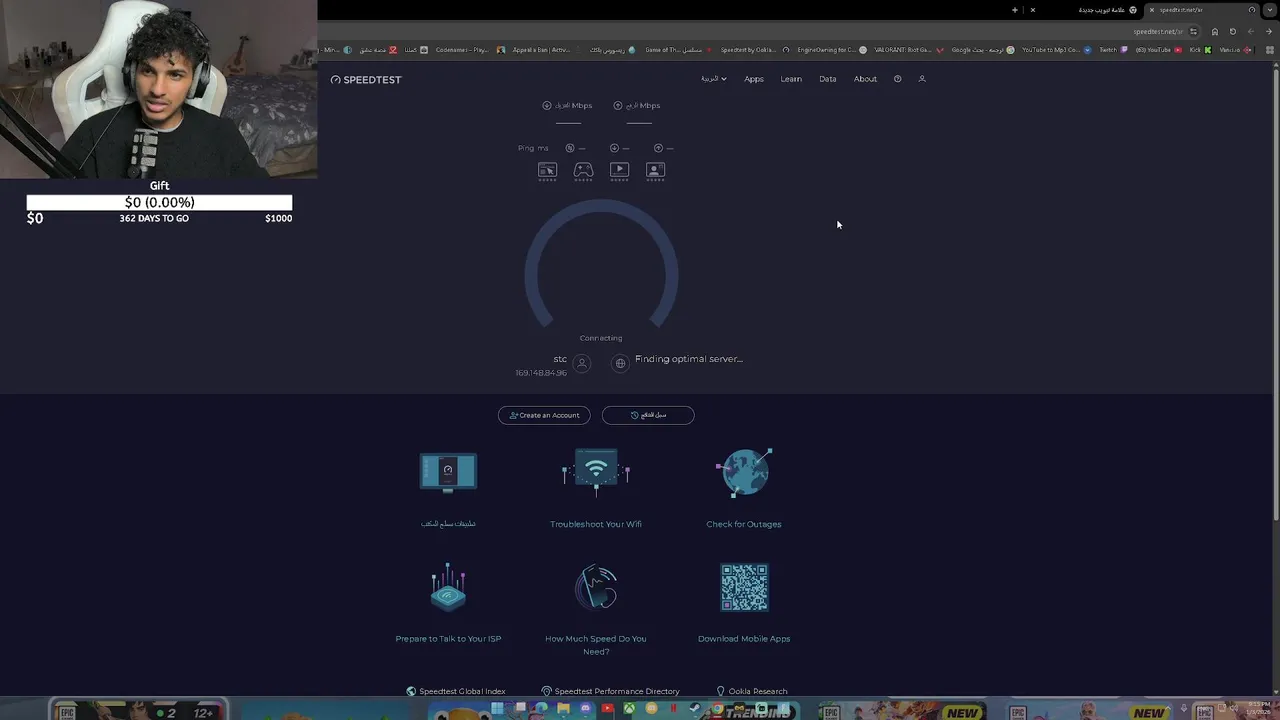Screen dimensions: 1280x720
Task: Open the desktop apps link in Arabic
Action: [448, 524]
